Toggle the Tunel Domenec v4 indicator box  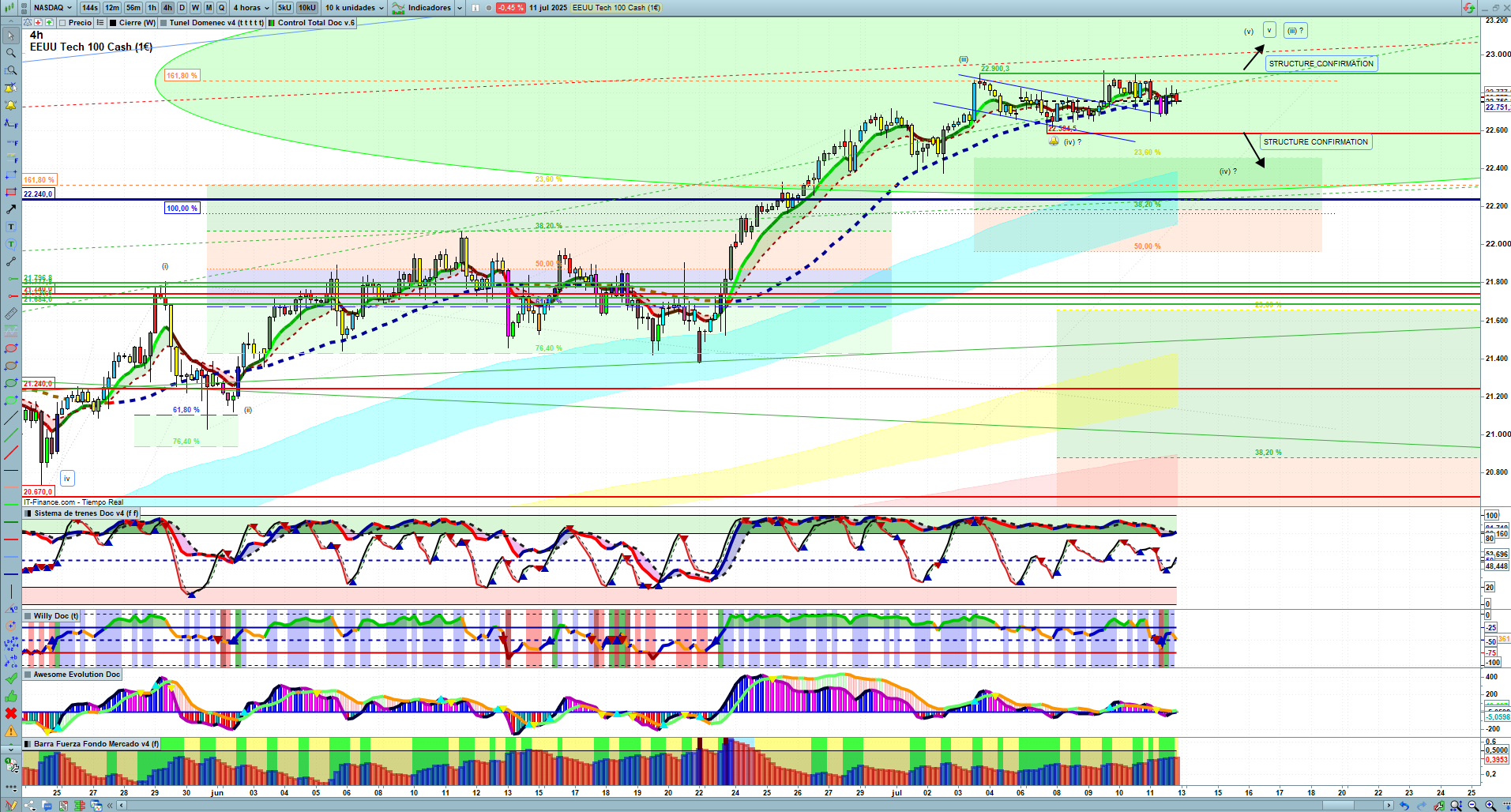[164, 23]
